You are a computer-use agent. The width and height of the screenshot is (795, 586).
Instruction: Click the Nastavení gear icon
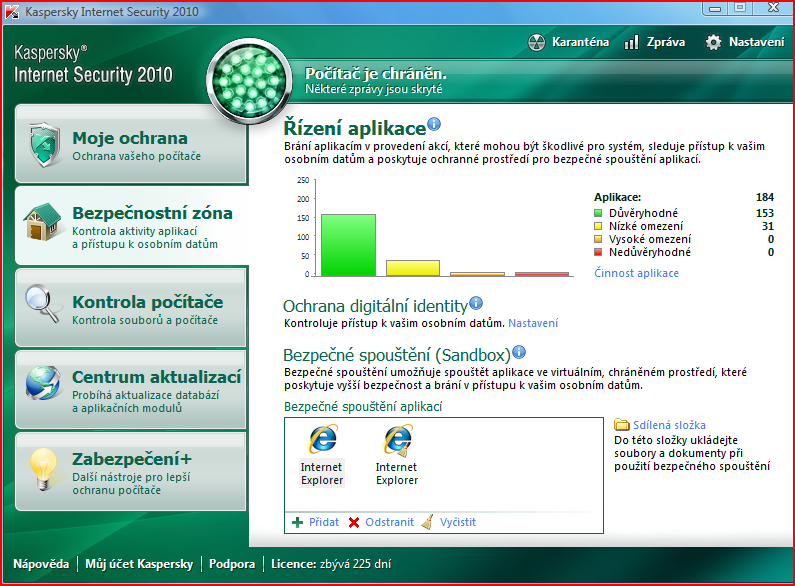[713, 42]
